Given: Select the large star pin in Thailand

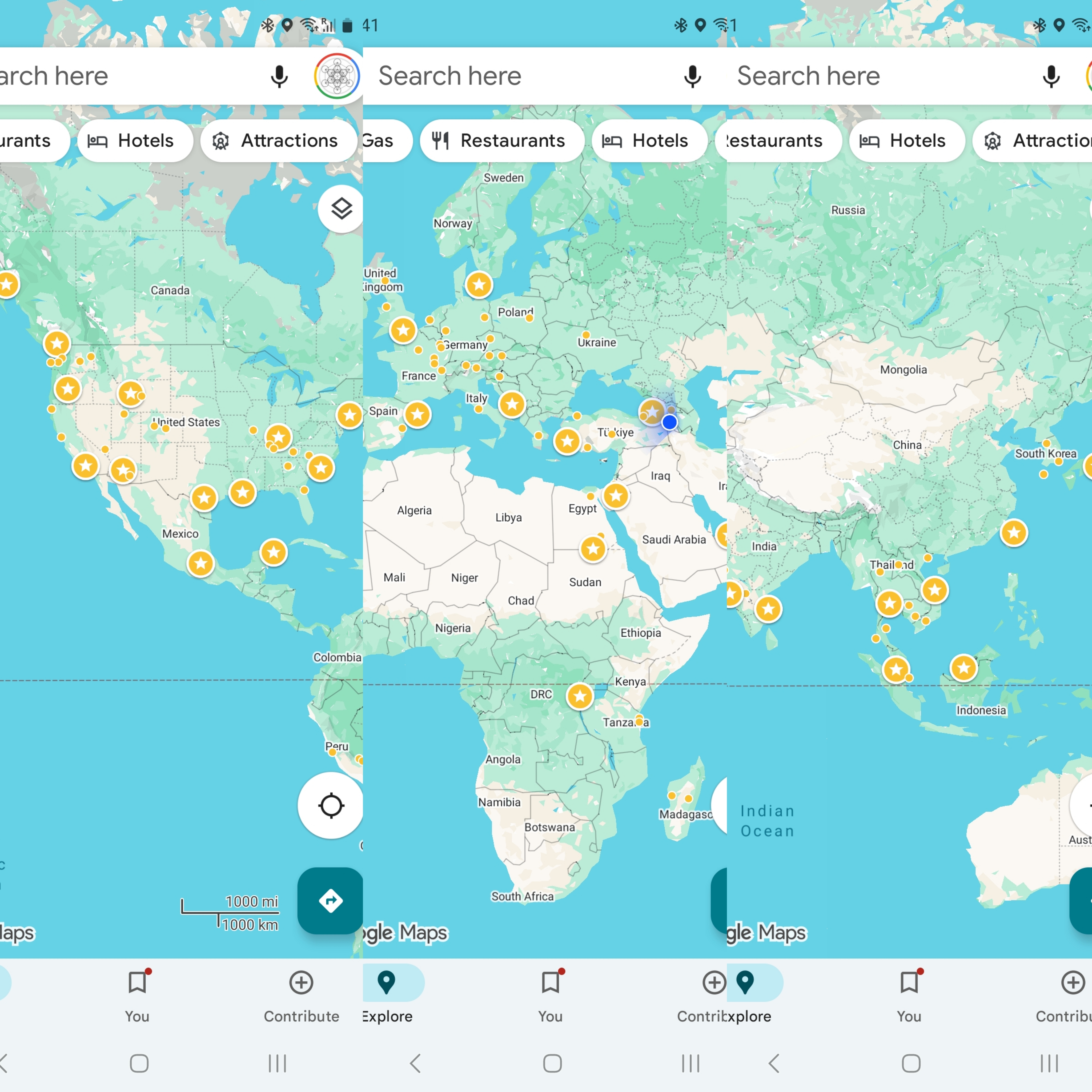Looking at the screenshot, I should coord(889,603).
